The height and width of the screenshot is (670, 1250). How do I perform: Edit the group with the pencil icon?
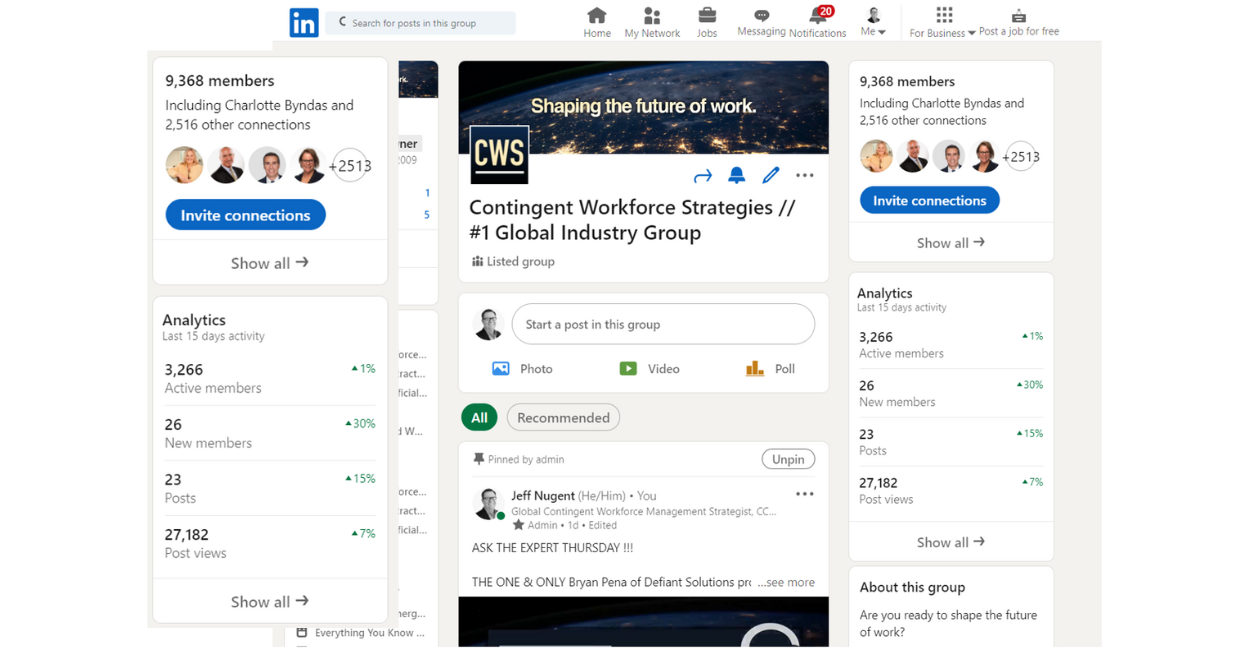click(x=771, y=175)
